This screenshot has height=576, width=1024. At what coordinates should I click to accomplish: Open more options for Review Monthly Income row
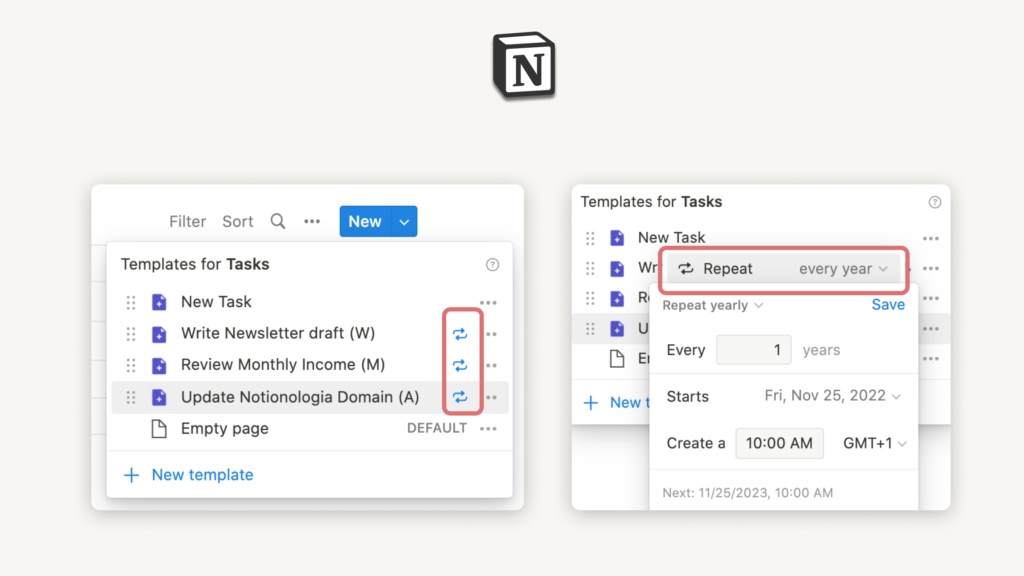pyautogui.click(x=492, y=365)
